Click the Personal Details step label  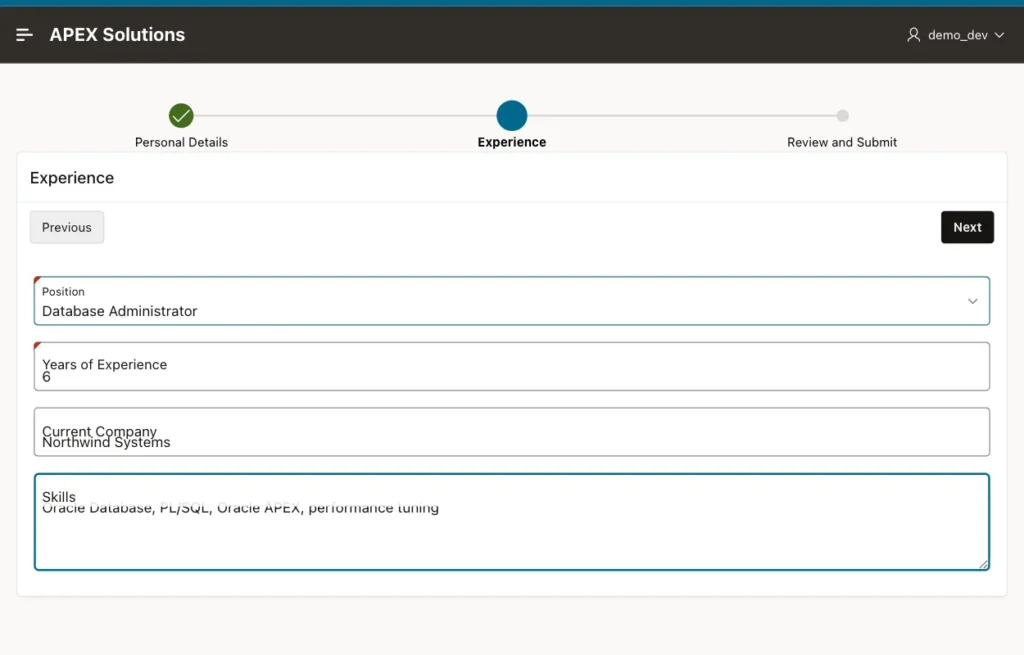tap(181, 142)
